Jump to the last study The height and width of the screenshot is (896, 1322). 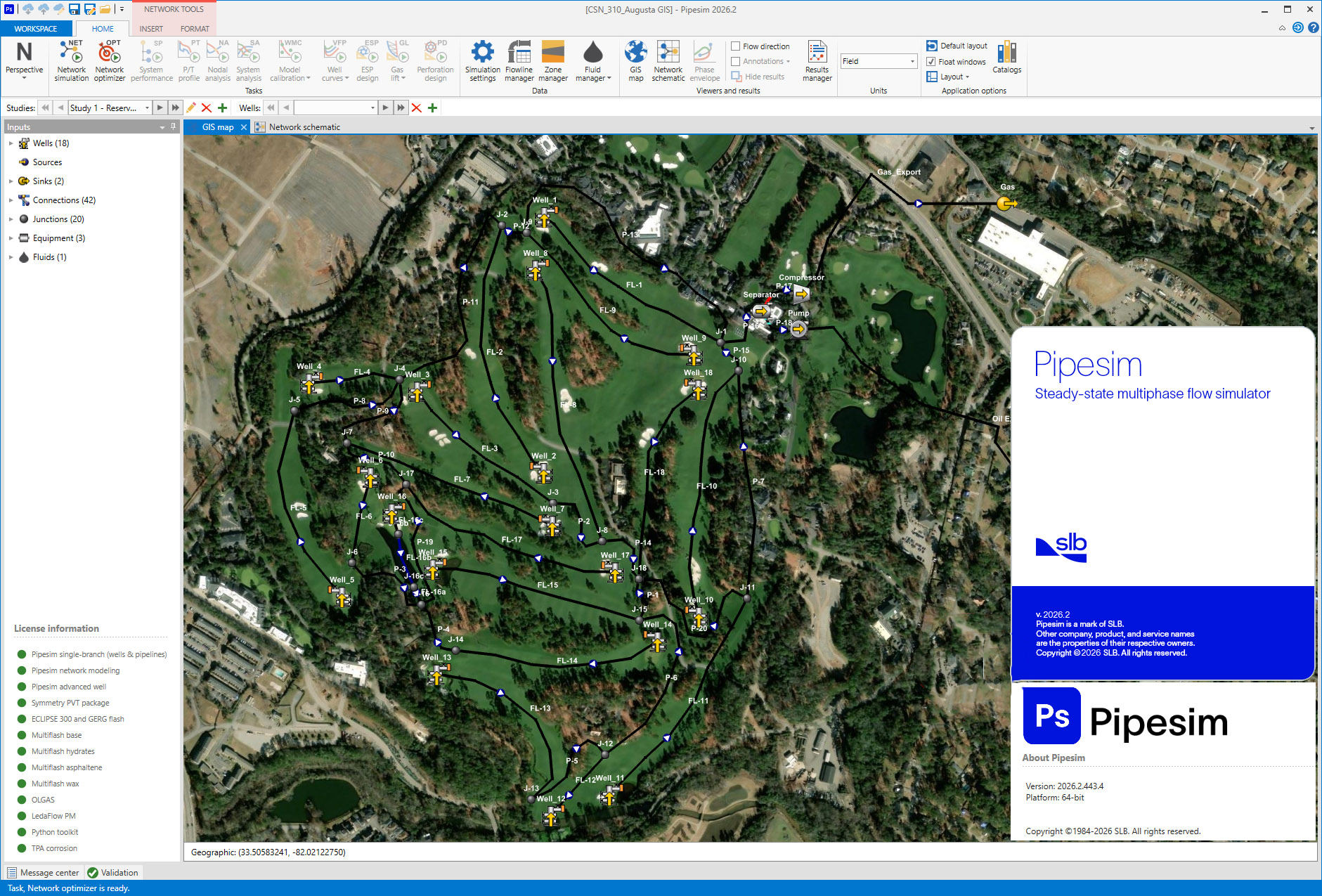pos(176,108)
